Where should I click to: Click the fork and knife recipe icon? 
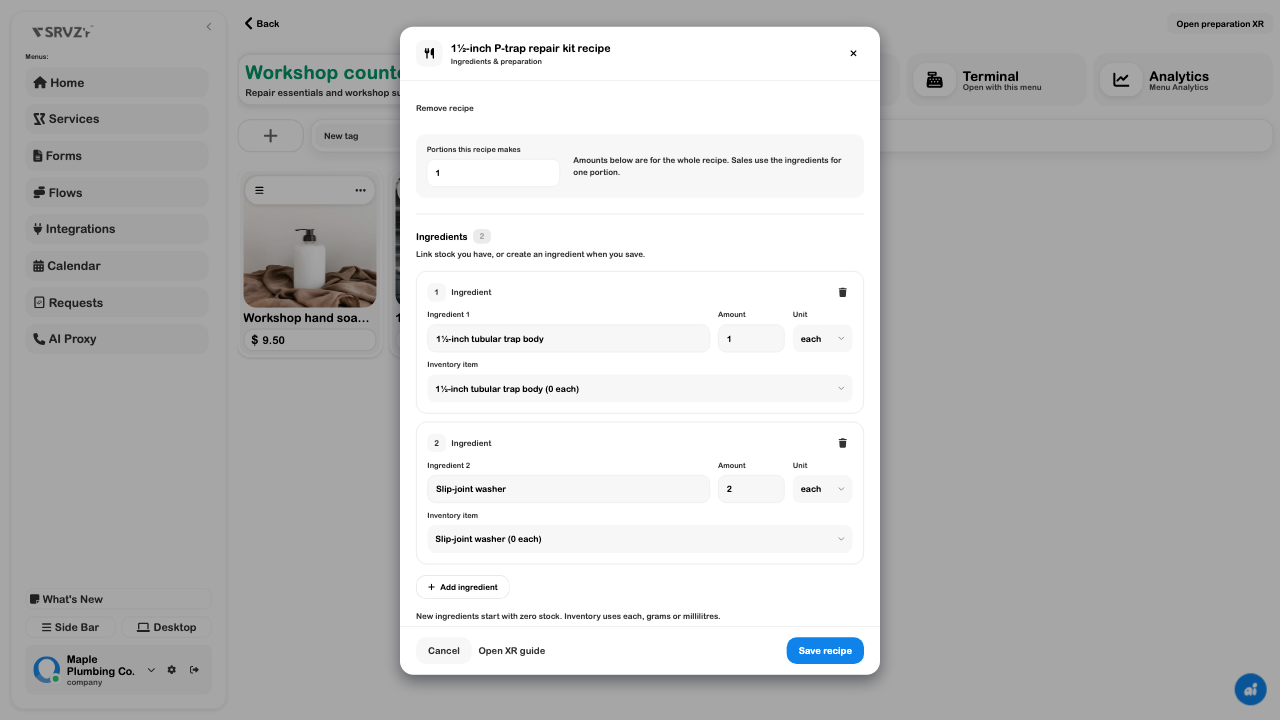[429, 53]
